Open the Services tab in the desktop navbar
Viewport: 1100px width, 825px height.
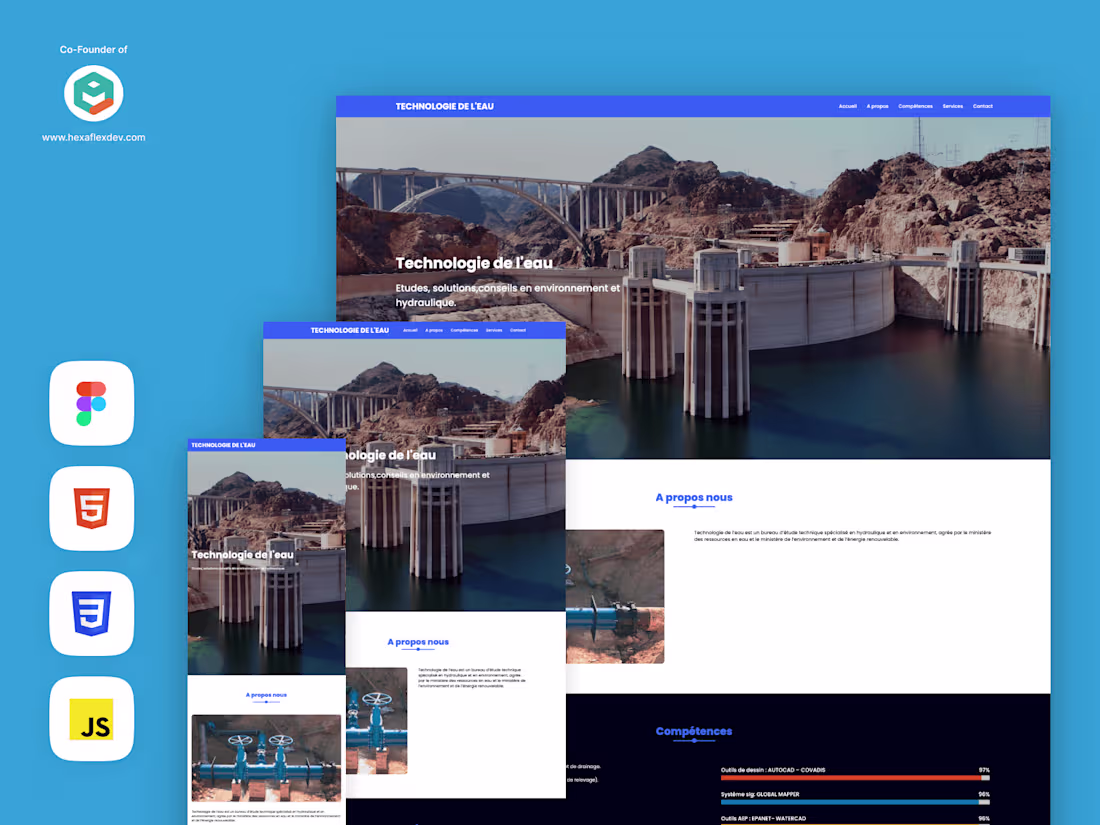point(952,106)
